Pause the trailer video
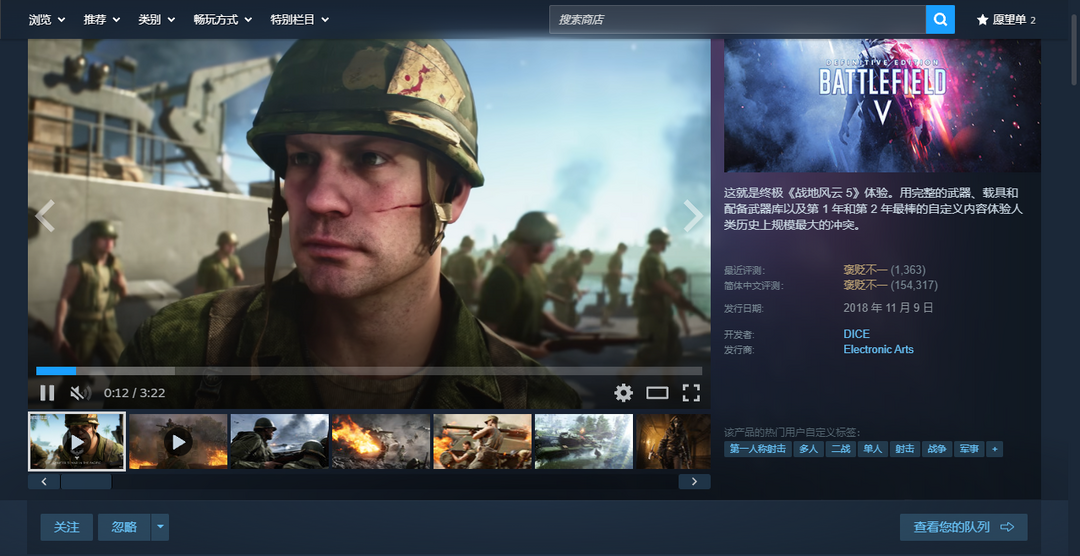This screenshot has height=556, width=1080. [47, 393]
